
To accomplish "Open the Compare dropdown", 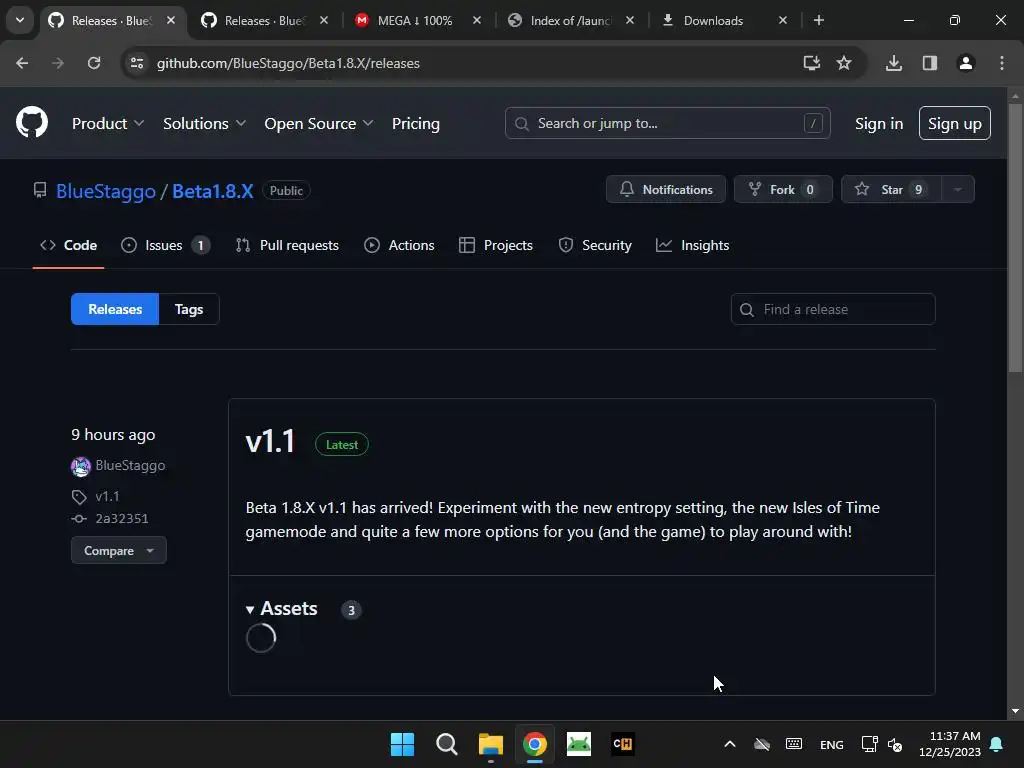I will pyautogui.click(x=118, y=551).
